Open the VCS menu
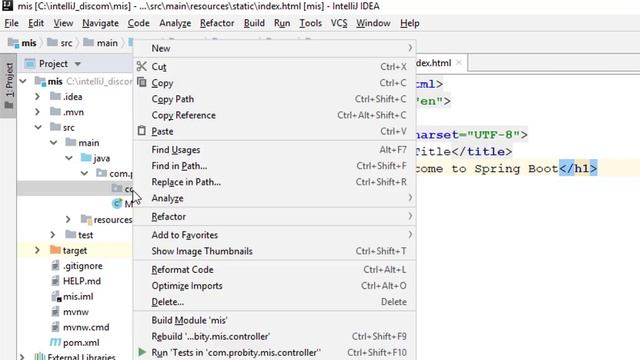 point(339,23)
